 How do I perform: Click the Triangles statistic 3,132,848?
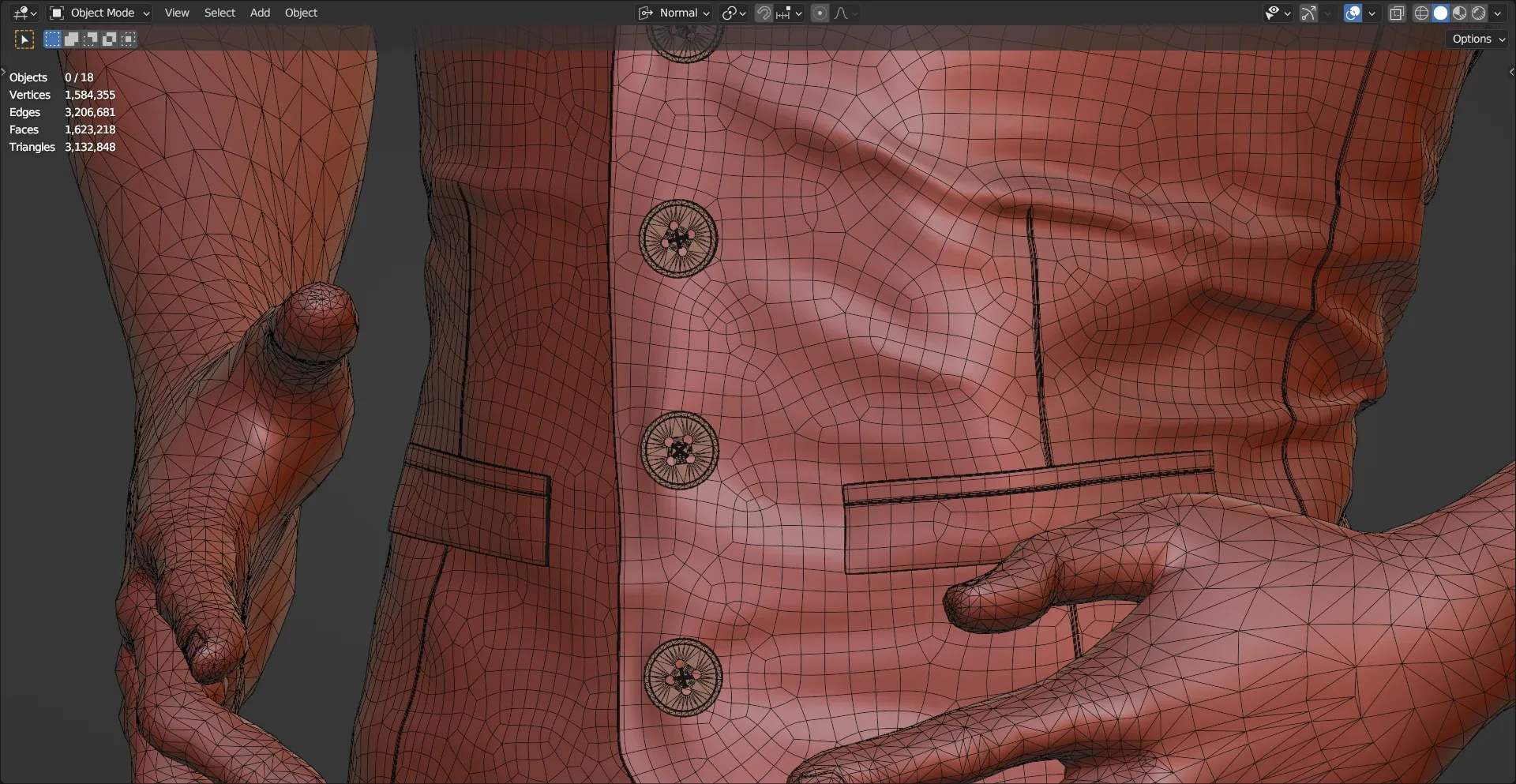90,147
